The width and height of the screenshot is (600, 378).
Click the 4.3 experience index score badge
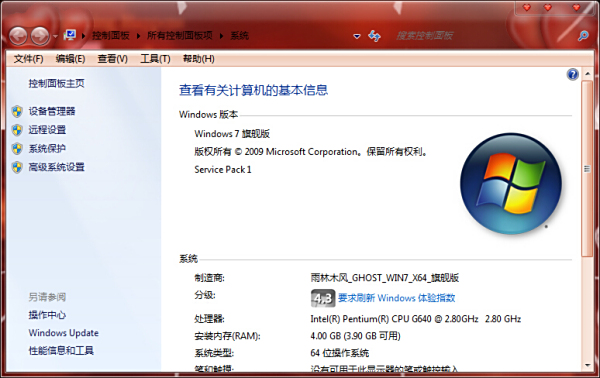point(323,298)
